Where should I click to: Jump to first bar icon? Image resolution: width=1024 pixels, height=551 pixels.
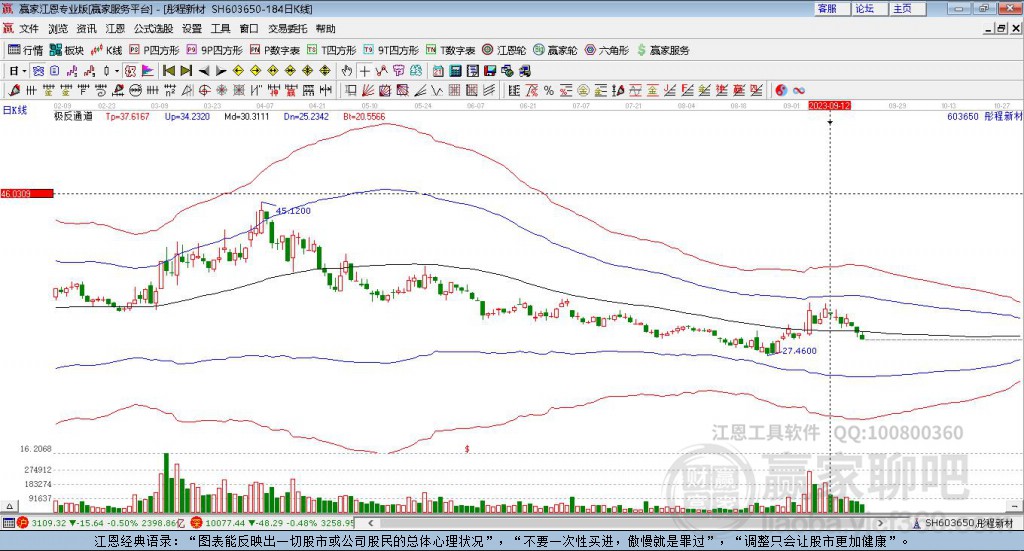(x=169, y=71)
